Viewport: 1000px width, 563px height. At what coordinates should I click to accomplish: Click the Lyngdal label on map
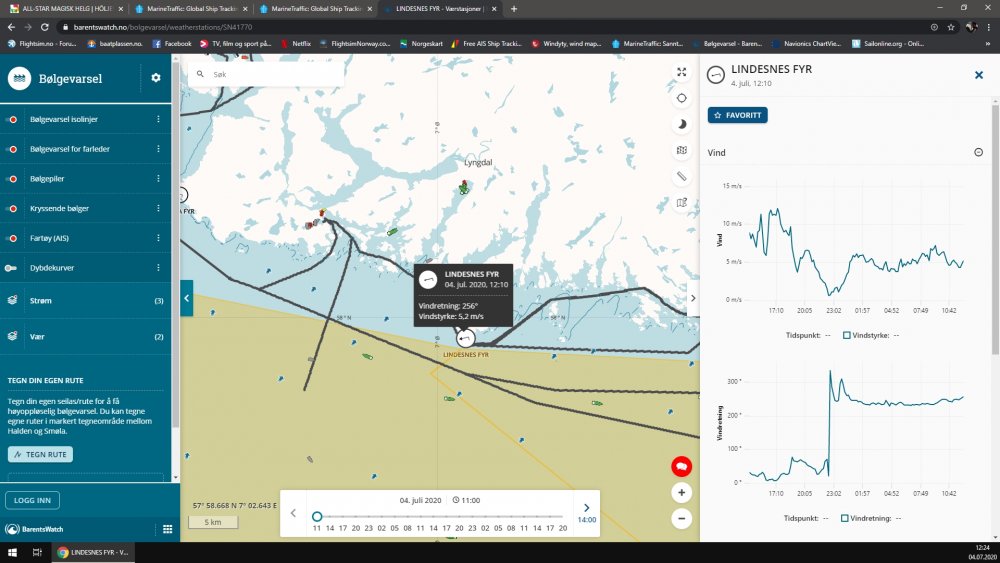click(x=478, y=163)
